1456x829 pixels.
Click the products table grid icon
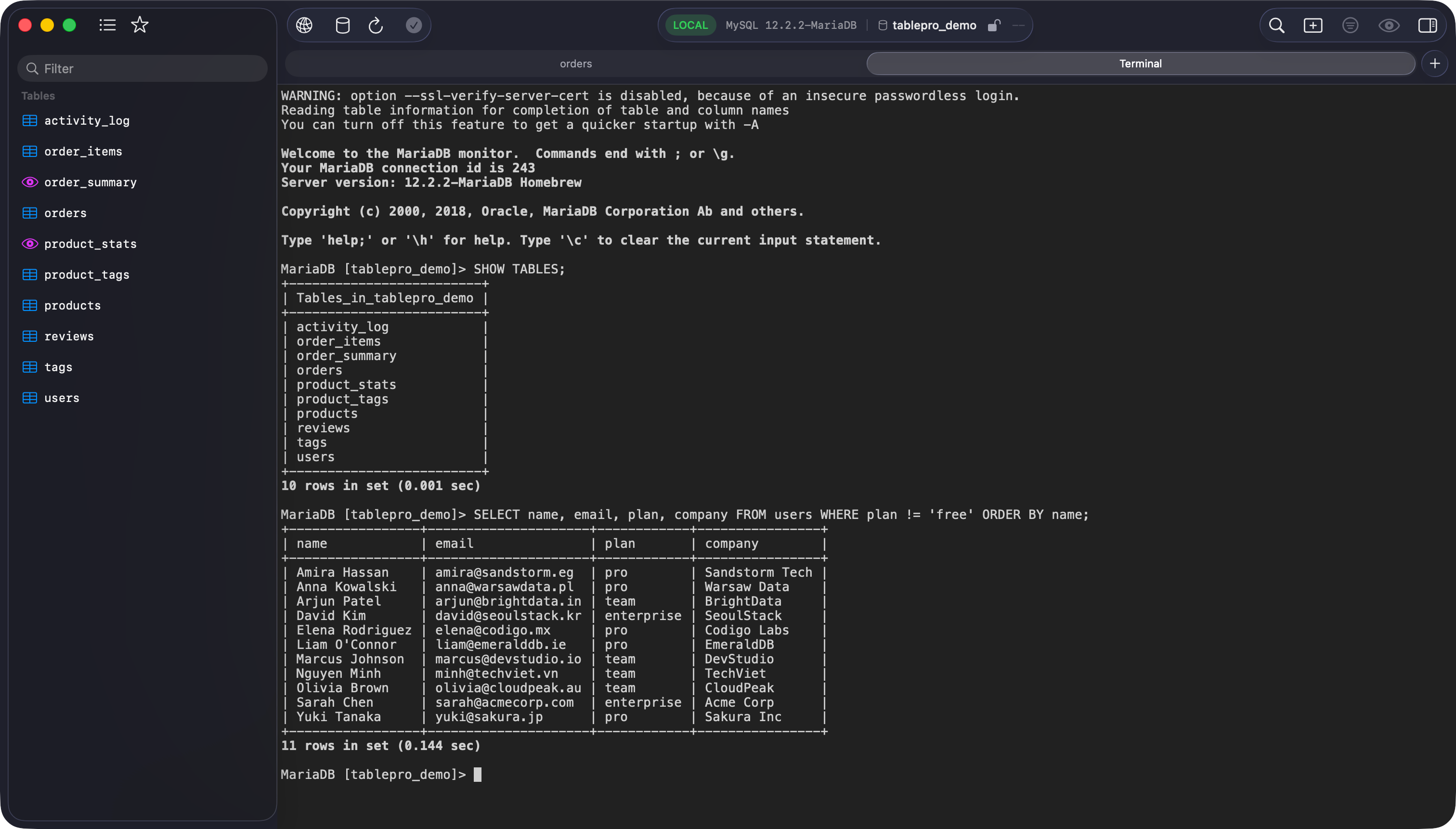pos(29,305)
